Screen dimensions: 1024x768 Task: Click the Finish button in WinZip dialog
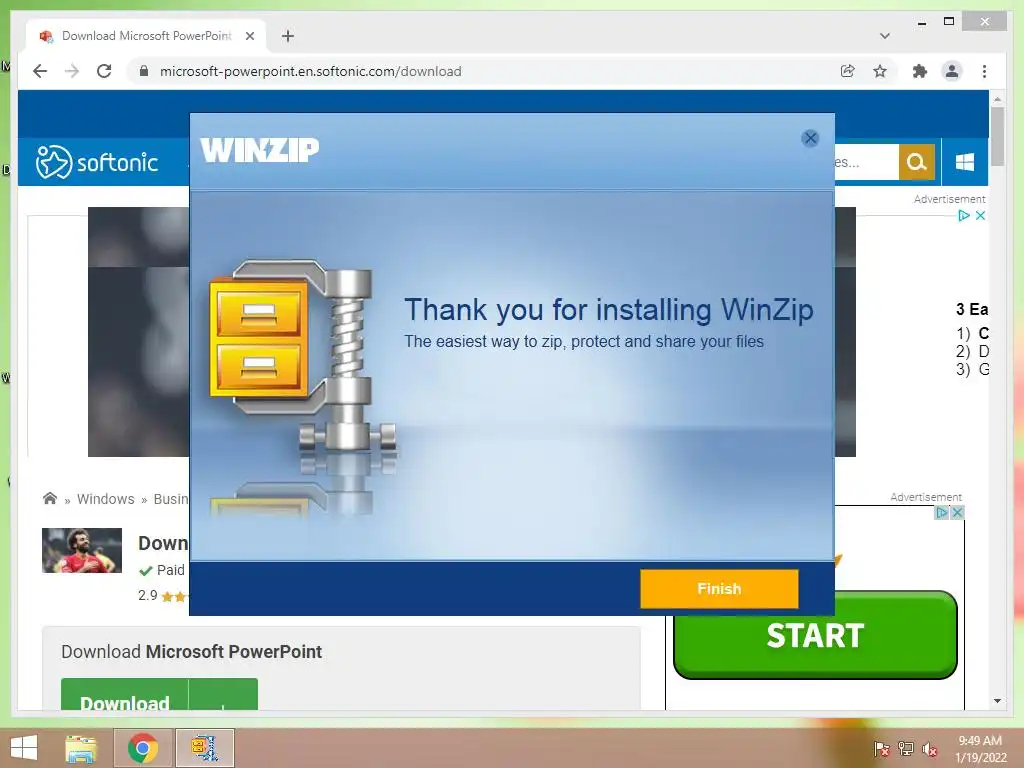(719, 588)
